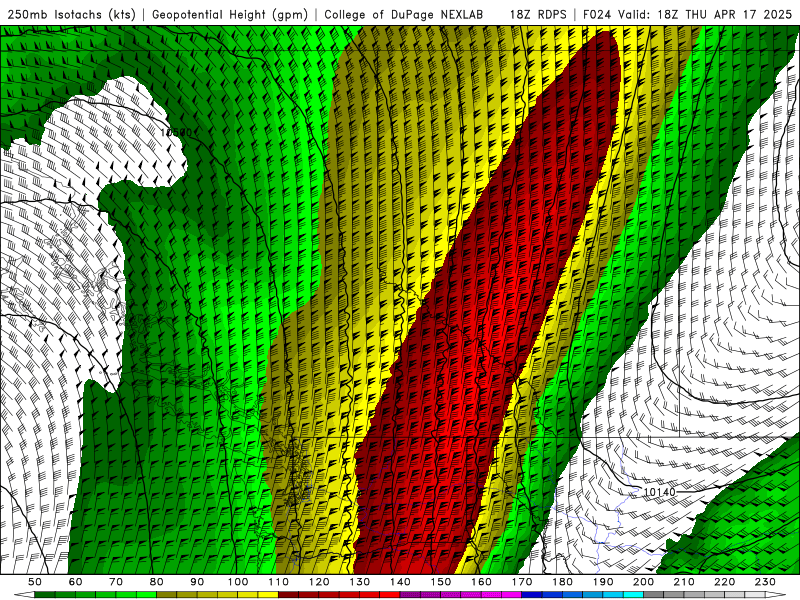800x600 pixels.
Task: Click the 220 value on the color scale
Action: (x=724, y=582)
